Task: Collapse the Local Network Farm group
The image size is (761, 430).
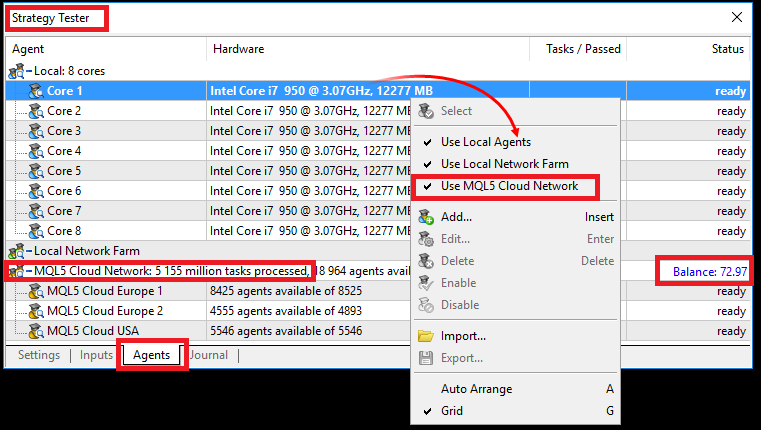Action: 29,251
